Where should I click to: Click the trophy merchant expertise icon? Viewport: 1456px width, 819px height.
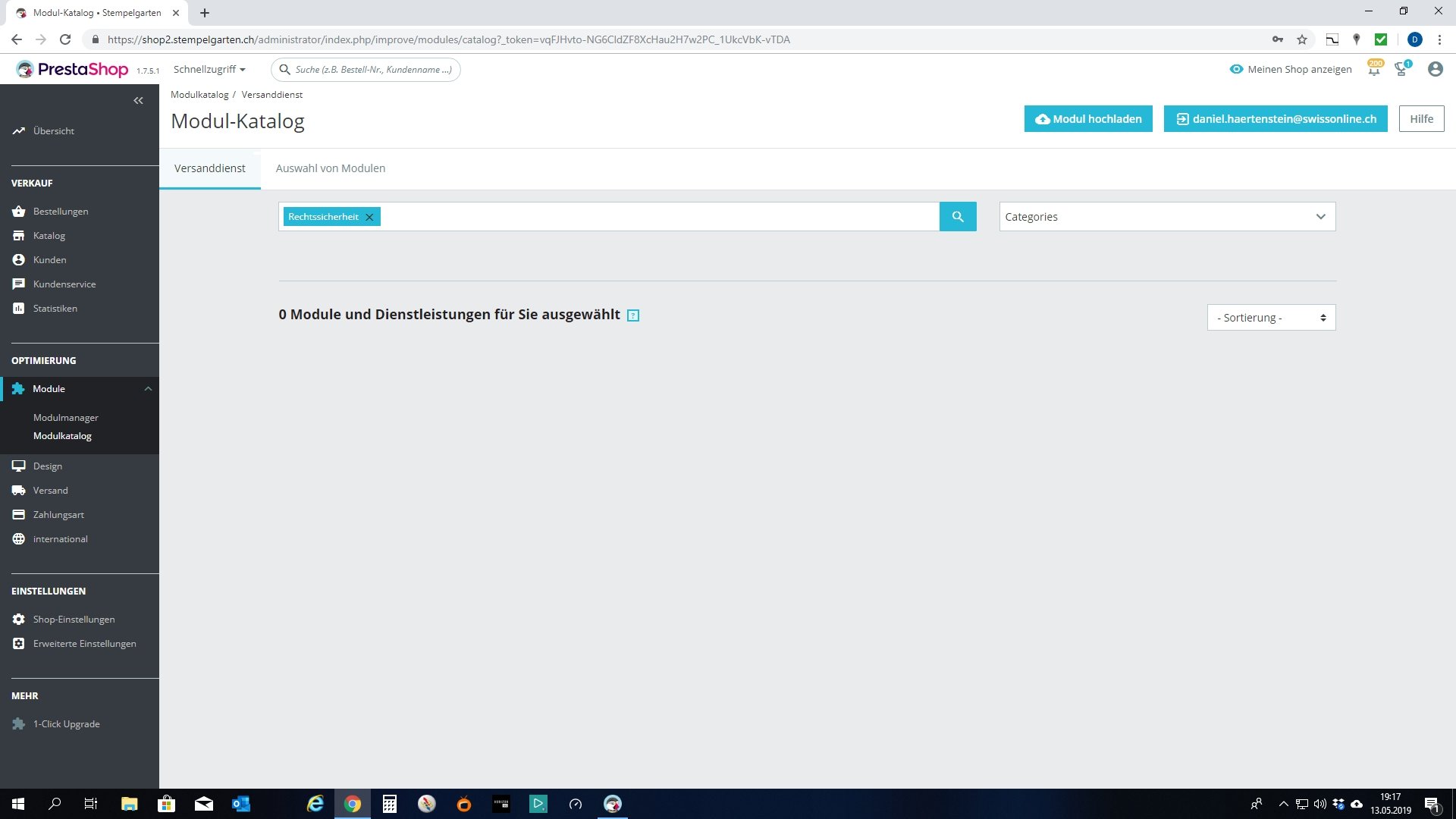point(1401,69)
